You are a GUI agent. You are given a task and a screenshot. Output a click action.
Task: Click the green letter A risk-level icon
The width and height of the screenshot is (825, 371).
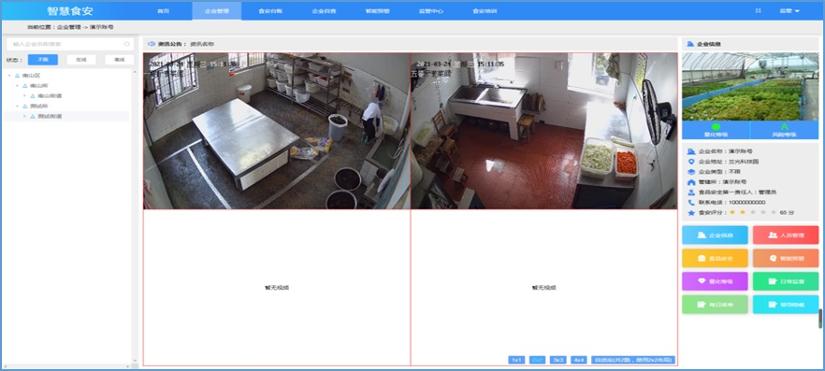784,127
